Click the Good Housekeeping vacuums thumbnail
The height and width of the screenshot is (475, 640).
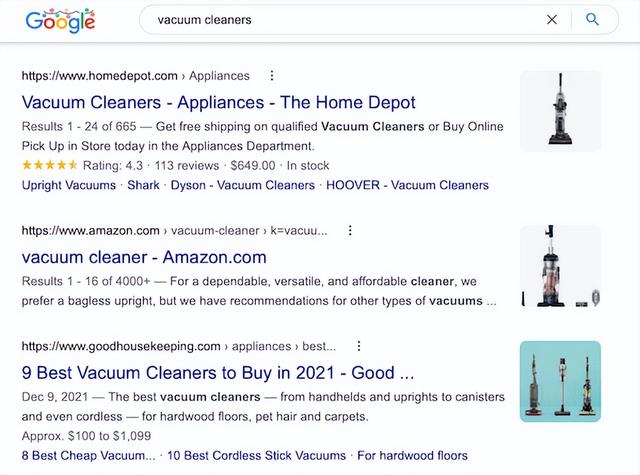coord(560,381)
